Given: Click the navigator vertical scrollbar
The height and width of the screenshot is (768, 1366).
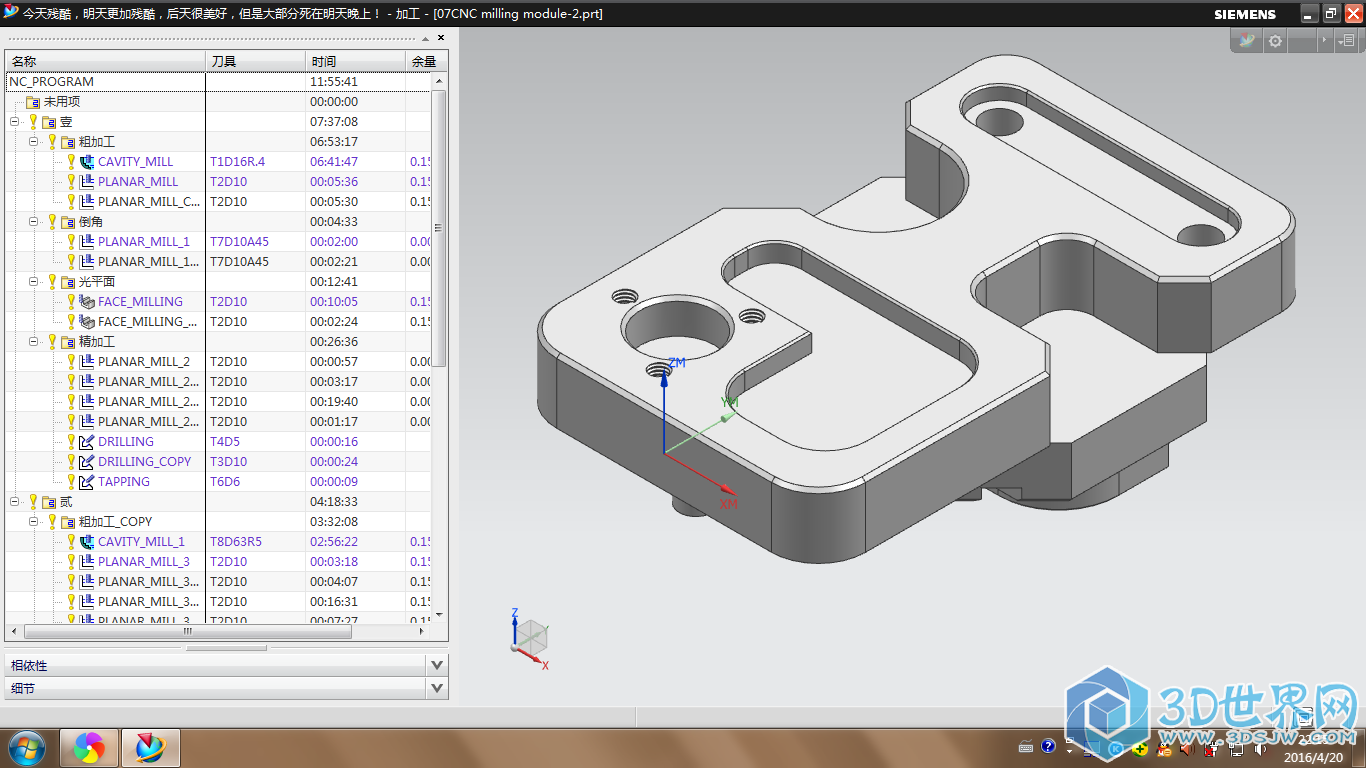Looking at the screenshot, I should tap(439, 228).
